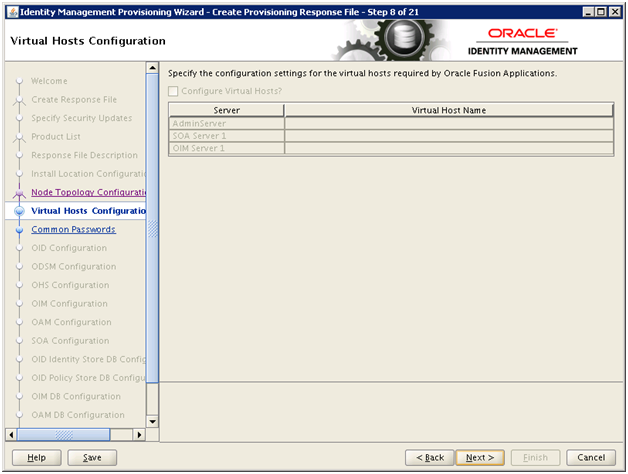Image resolution: width=628 pixels, height=474 pixels.
Task: Select the SOA Server 1 table row
Action: (391, 136)
